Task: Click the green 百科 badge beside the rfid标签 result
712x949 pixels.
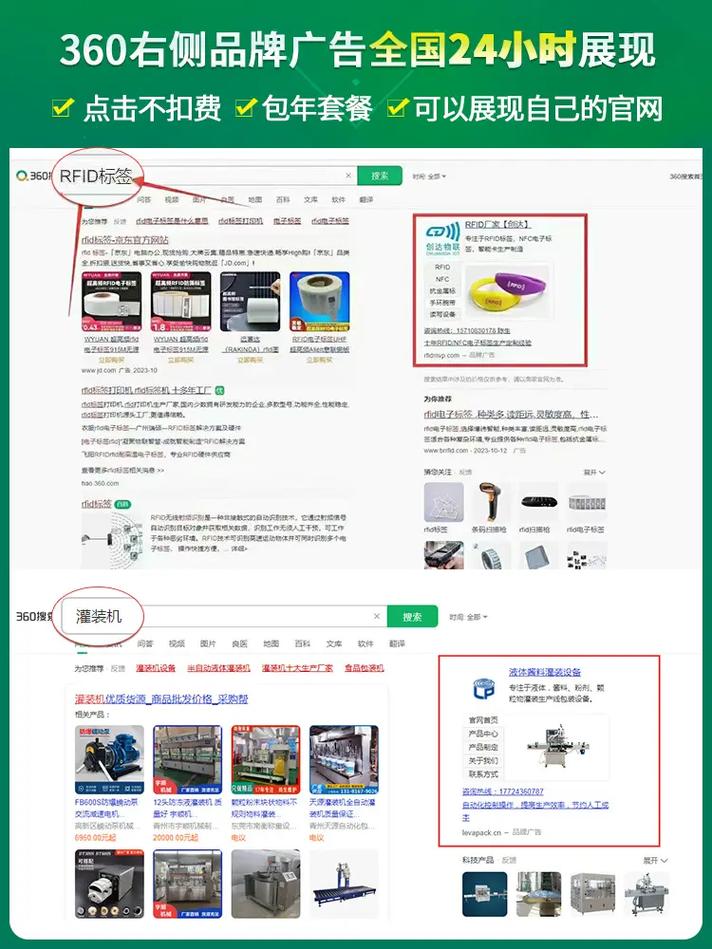Action: (123, 504)
